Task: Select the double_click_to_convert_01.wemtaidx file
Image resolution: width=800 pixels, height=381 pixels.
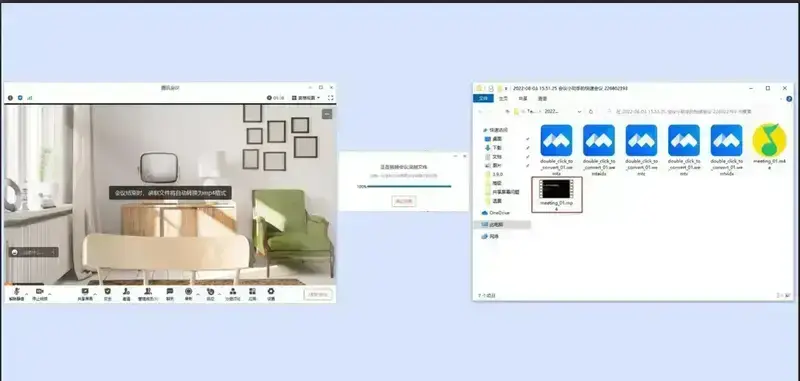Action: click(x=599, y=149)
